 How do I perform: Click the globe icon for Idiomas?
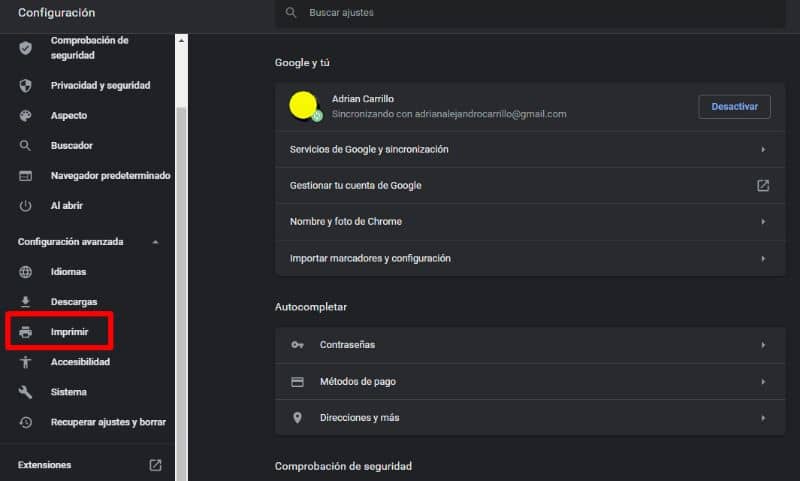click(x=26, y=272)
